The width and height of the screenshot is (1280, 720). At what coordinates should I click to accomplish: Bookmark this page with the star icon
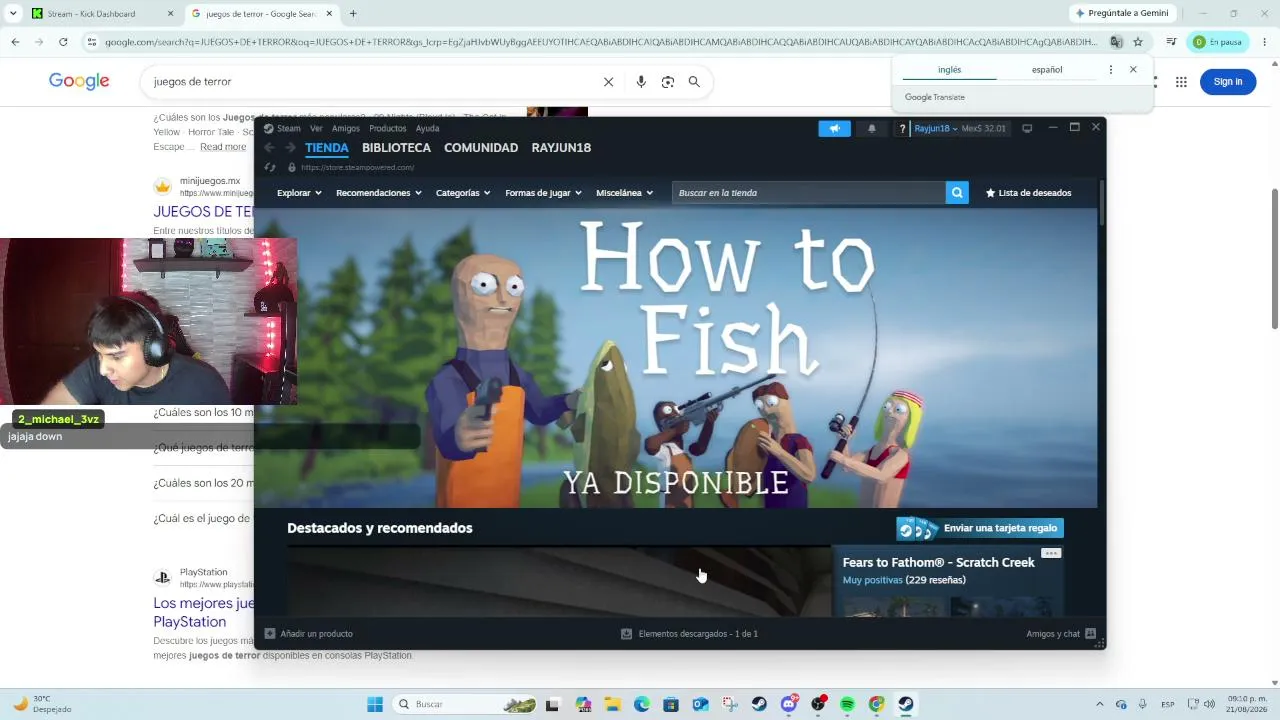coord(1138,42)
